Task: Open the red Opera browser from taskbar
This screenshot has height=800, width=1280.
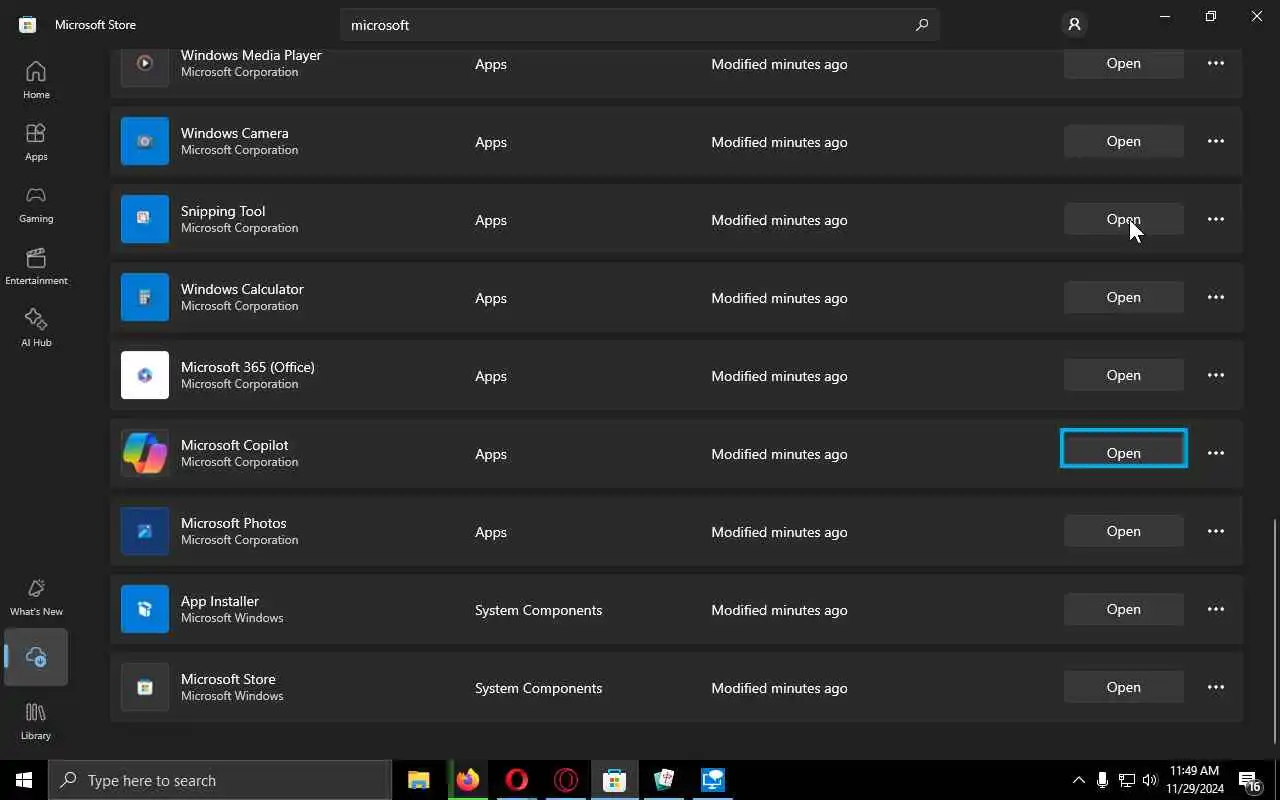Action: 516,780
